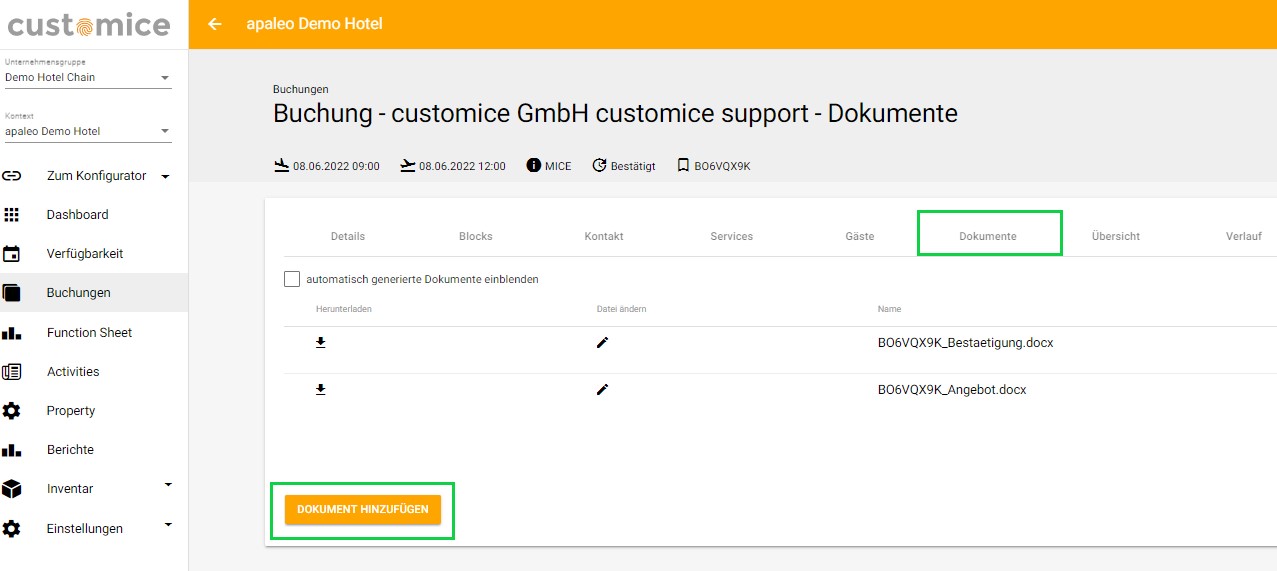Click the Activities newspaper icon
This screenshot has width=1277, height=571.
point(12,372)
